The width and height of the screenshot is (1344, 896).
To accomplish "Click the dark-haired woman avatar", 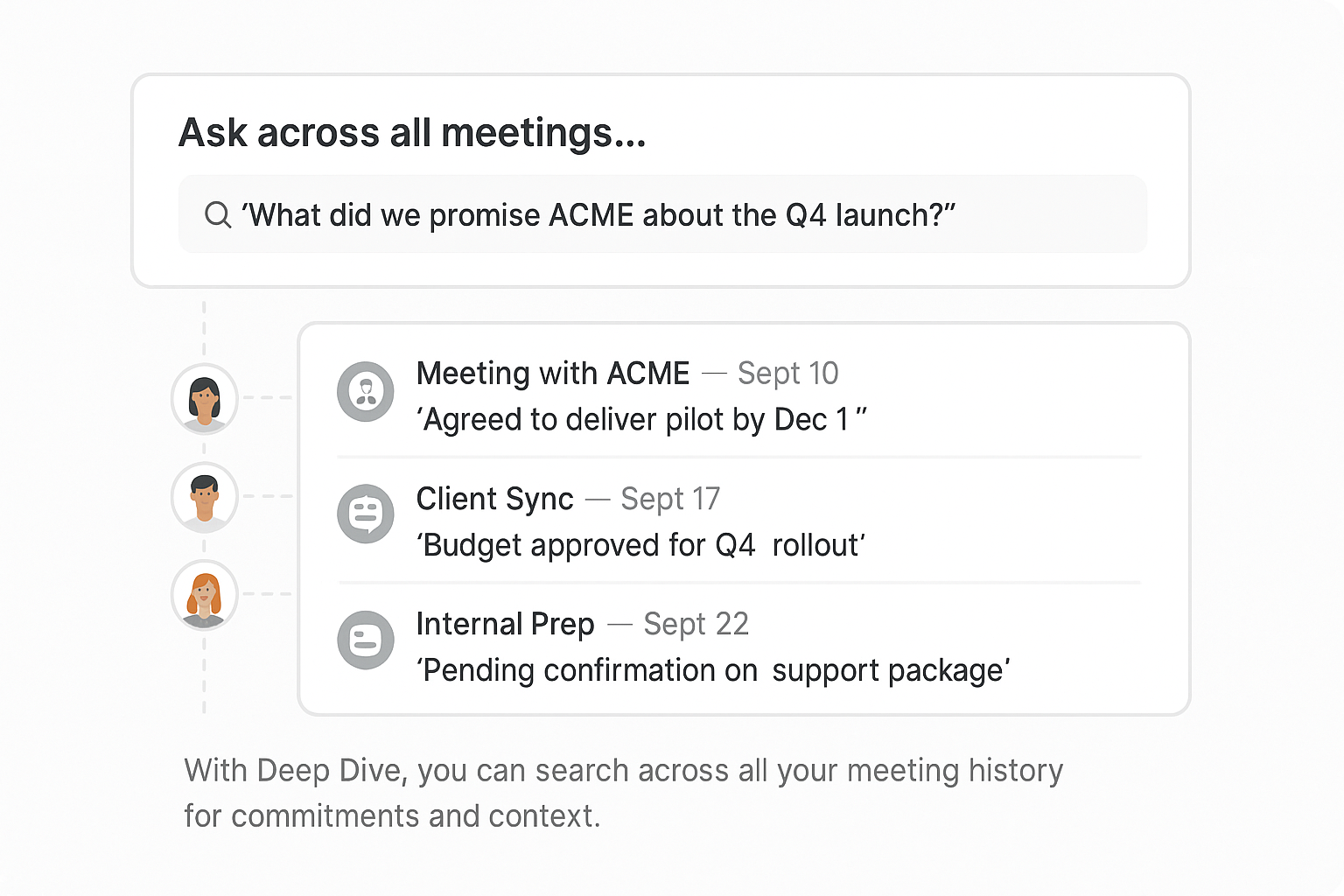I will point(204,398).
